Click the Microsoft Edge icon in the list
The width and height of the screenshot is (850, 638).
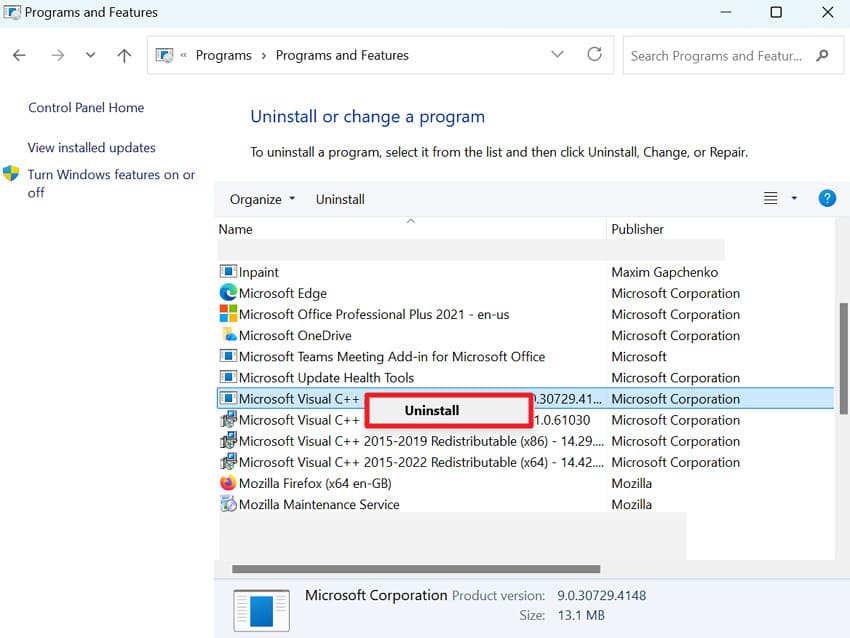click(x=226, y=293)
